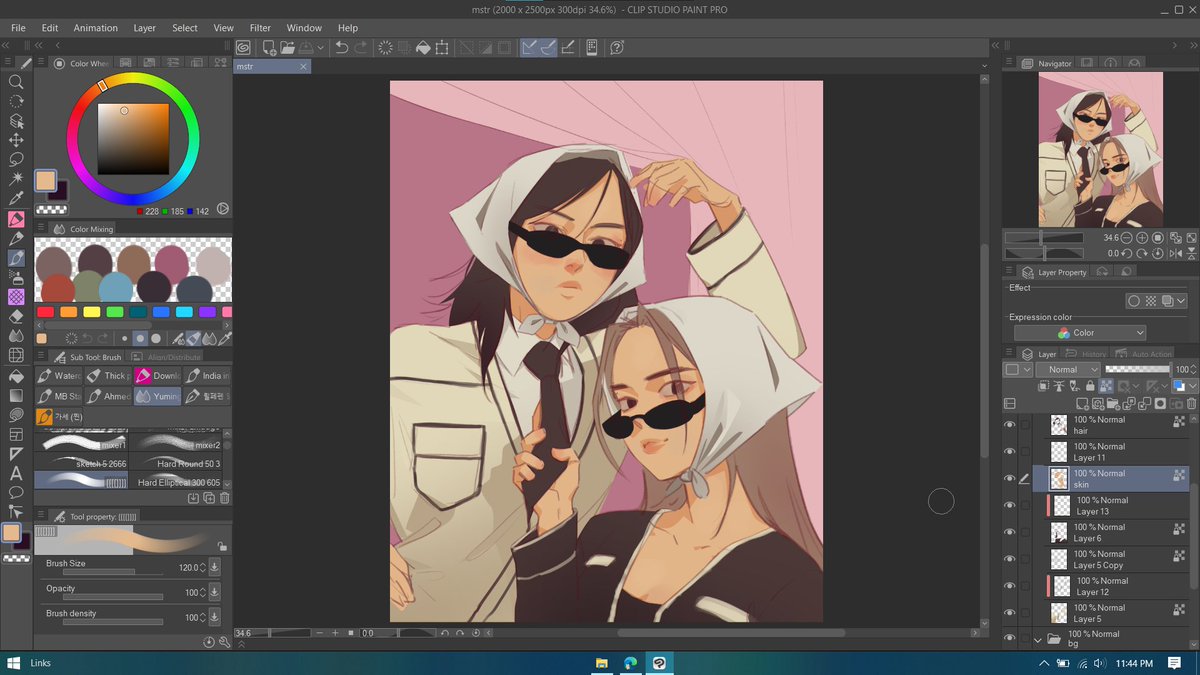Switch to the History tab
The image size is (1200, 675).
1094,354
